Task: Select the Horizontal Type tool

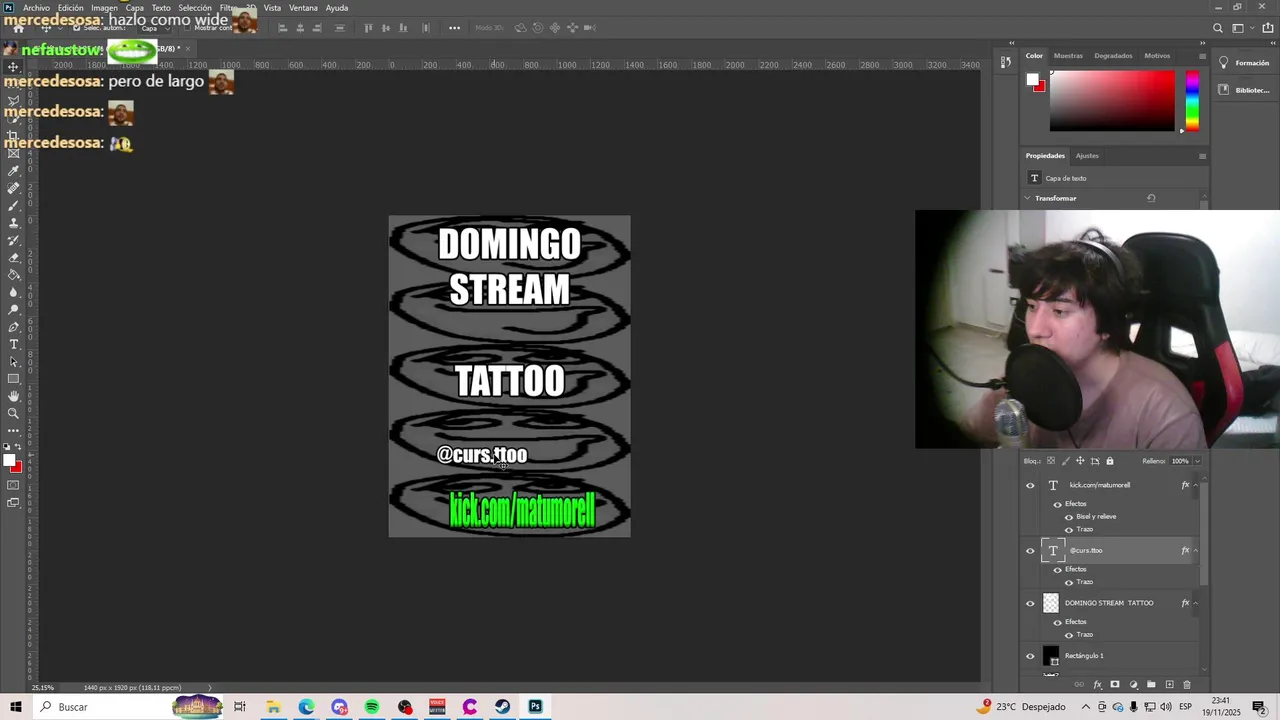Action: (13, 344)
